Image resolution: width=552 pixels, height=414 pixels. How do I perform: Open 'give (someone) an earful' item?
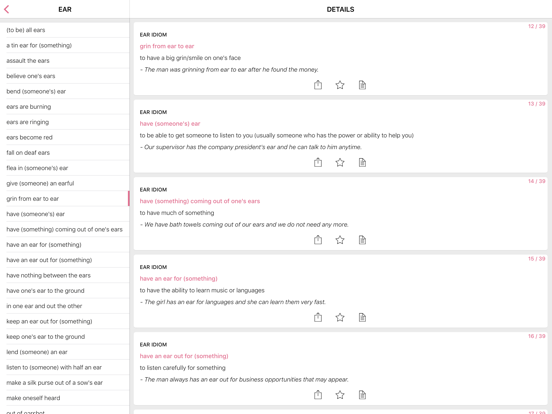point(65,183)
